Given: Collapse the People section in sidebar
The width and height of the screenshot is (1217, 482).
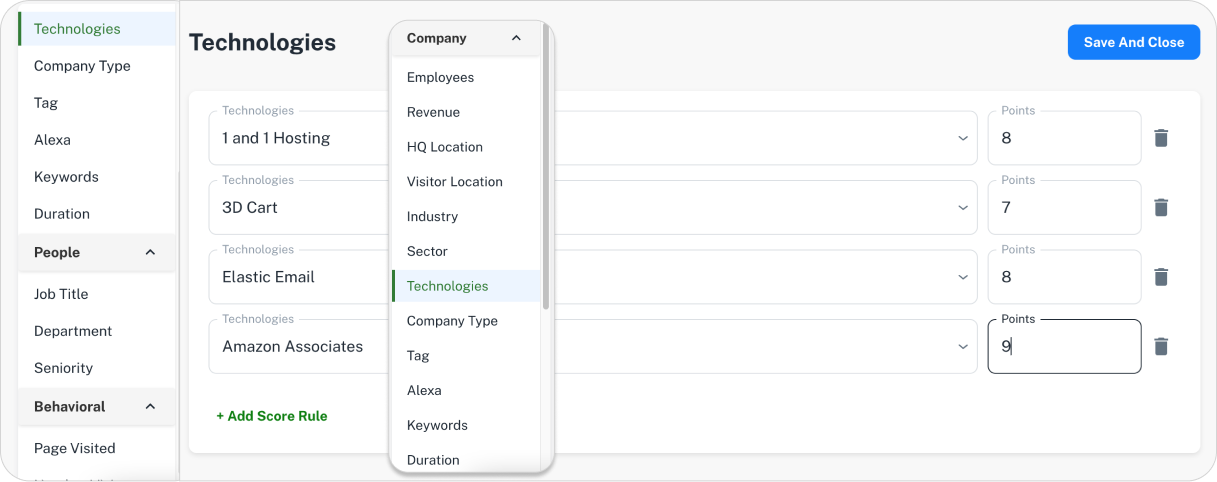Looking at the screenshot, I should [x=150, y=252].
